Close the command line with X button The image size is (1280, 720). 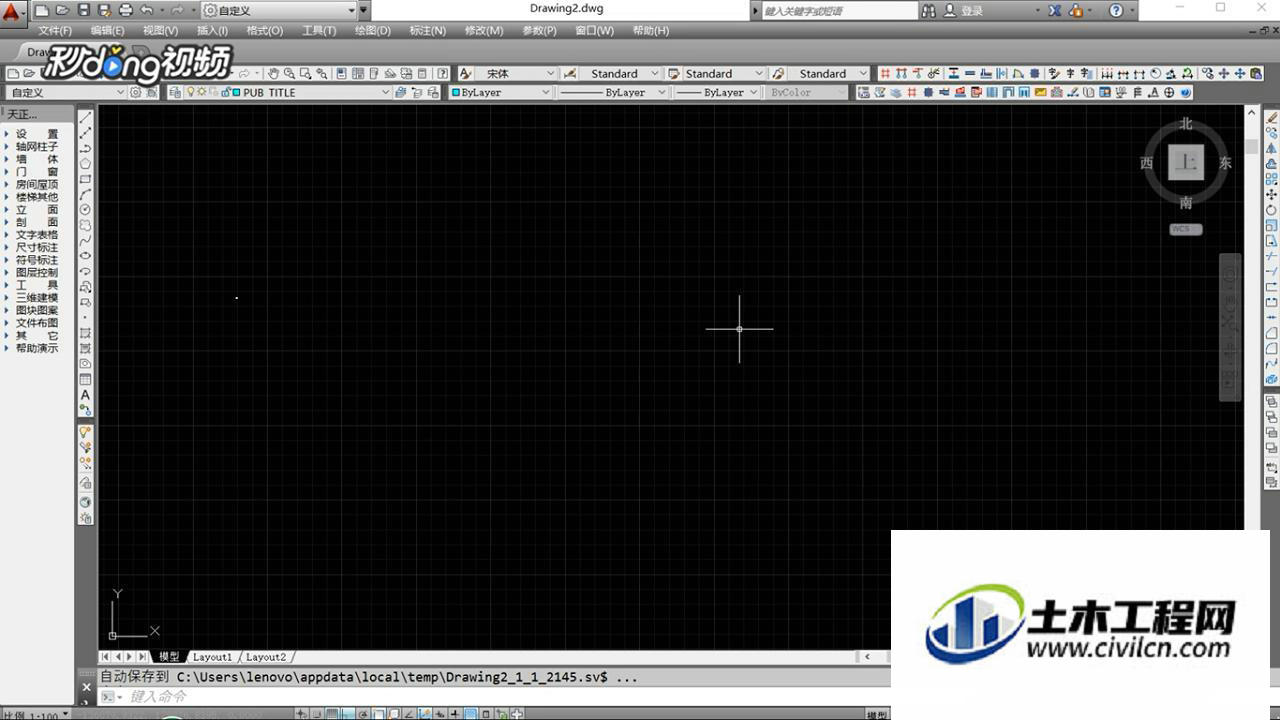pos(86,687)
